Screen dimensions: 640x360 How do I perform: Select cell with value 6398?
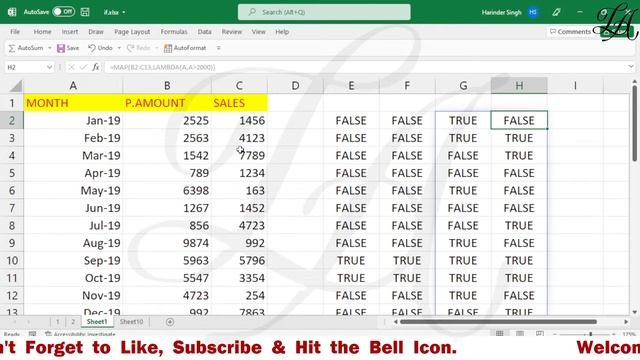point(167,191)
